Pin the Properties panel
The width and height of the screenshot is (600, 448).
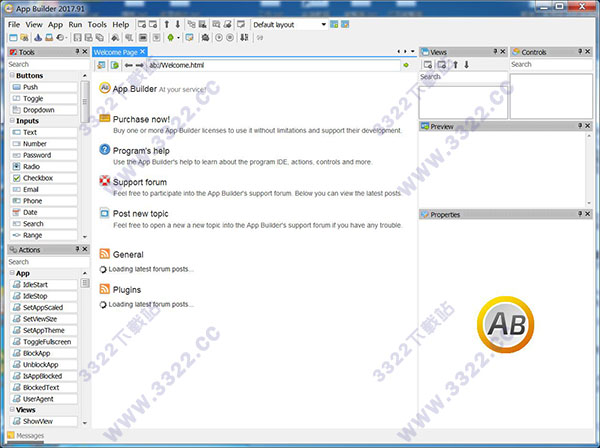(580, 214)
